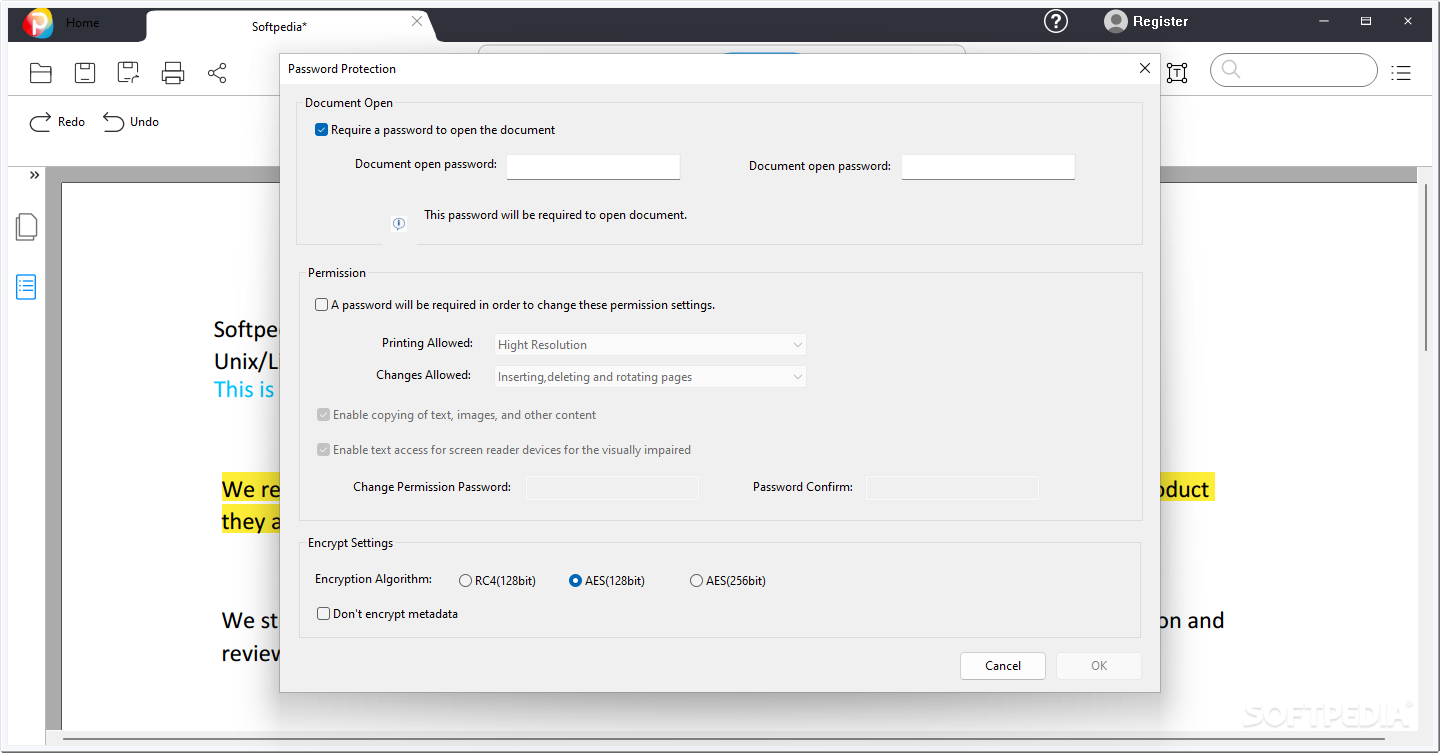Click the Register user avatar
The height and width of the screenshot is (753, 1440).
1116,21
